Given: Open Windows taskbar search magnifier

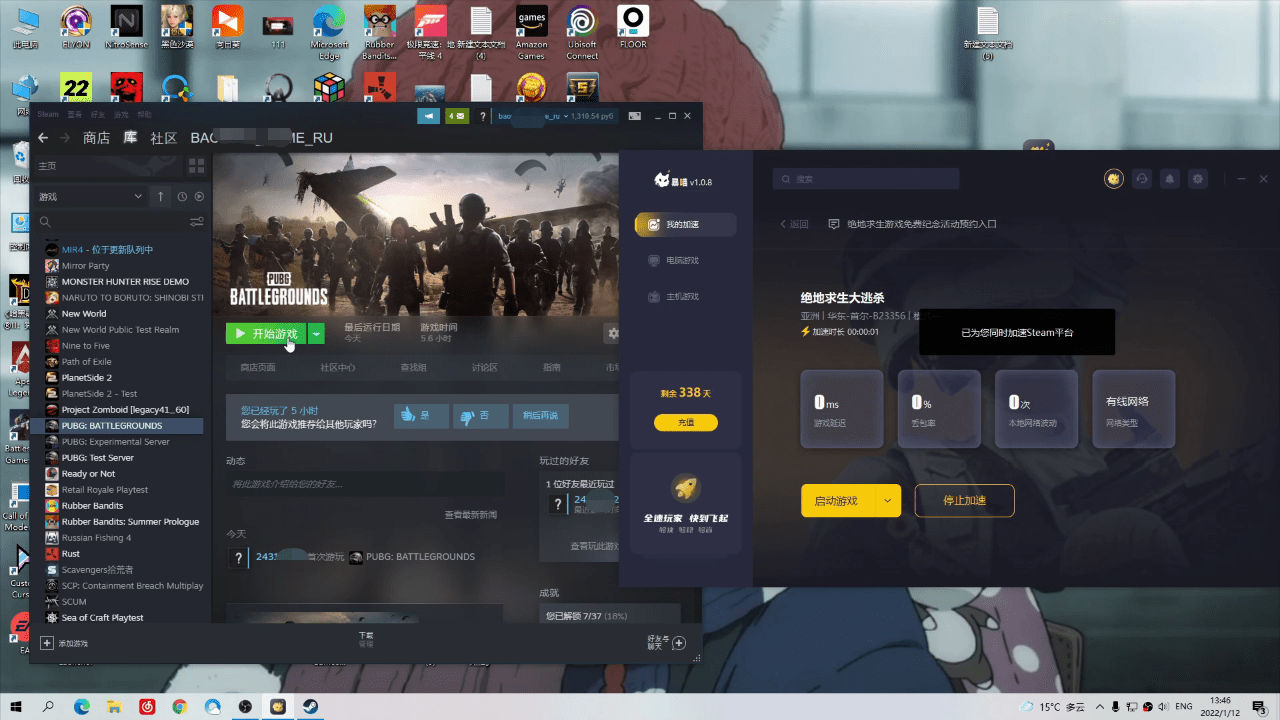Looking at the screenshot, I should 49,707.
